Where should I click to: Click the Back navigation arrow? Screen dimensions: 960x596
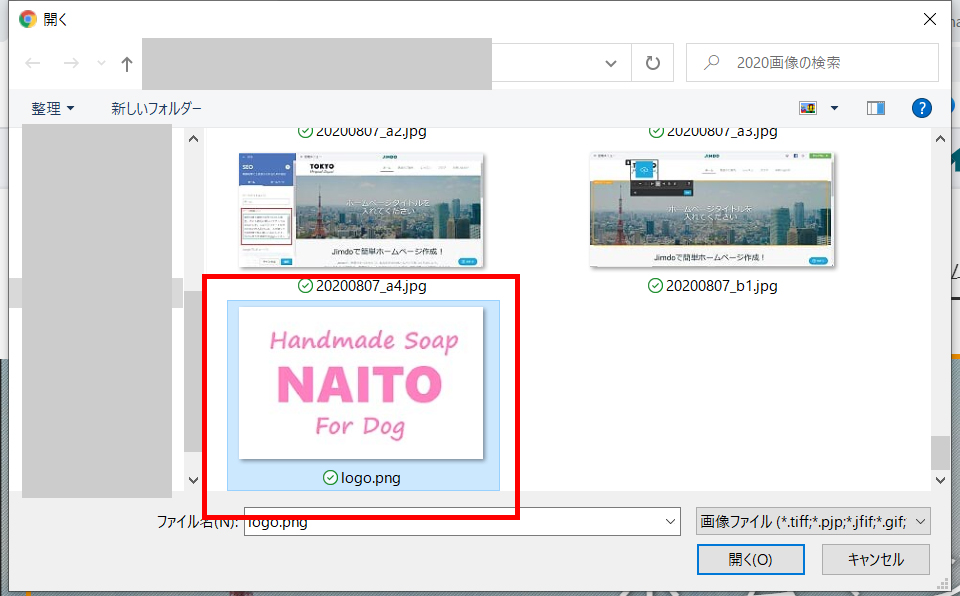pyautogui.click(x=33, y=63)
